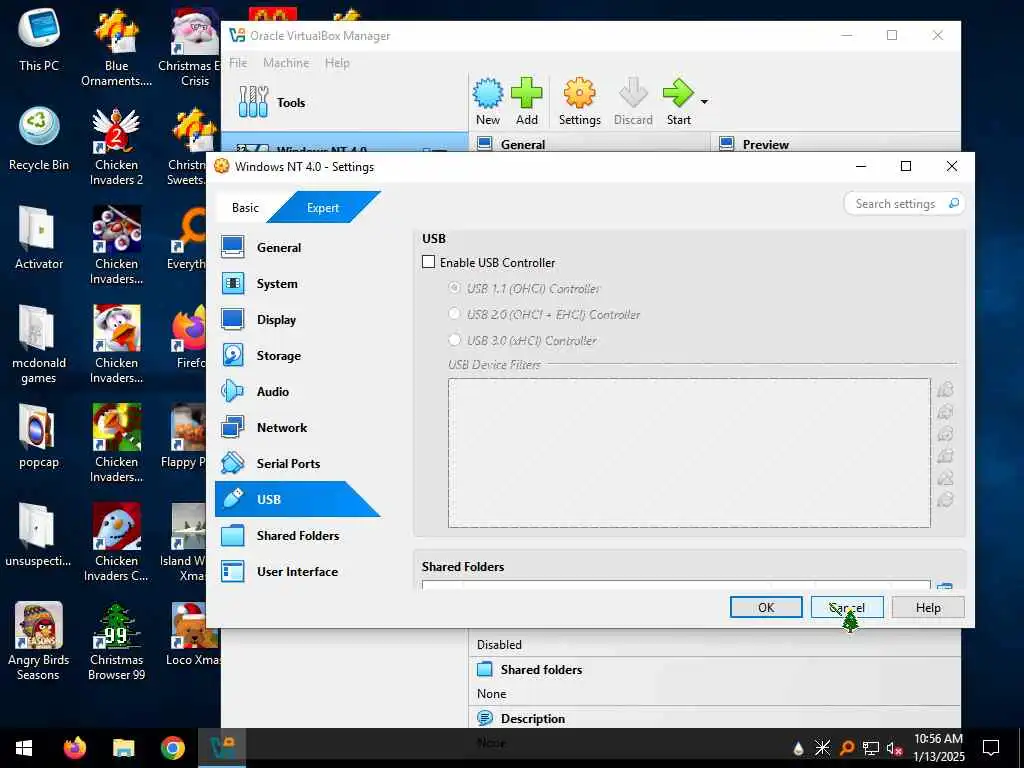
Task: Open the Recycle Bin desktop icon
Action: coord(39,139)
